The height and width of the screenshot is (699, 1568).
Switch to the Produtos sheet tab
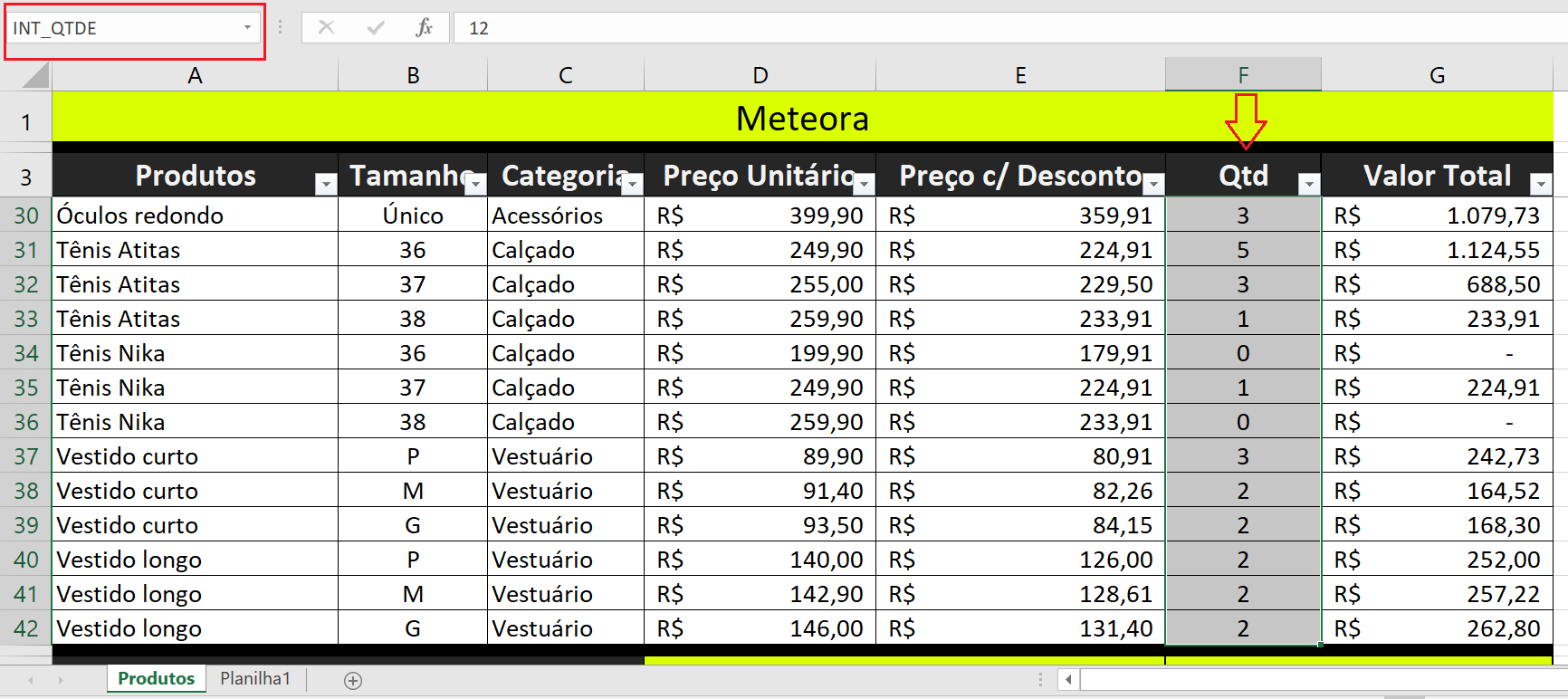(157, 678)
